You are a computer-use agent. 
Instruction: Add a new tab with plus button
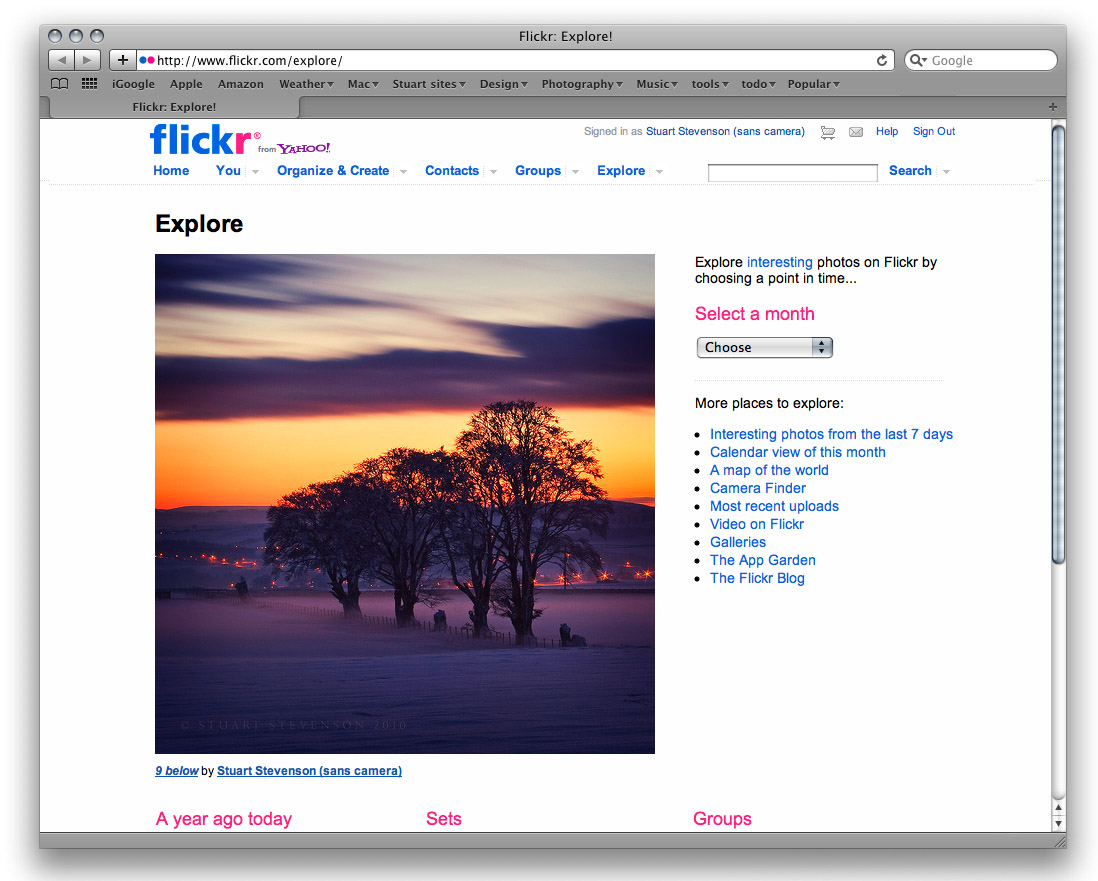1052,107
